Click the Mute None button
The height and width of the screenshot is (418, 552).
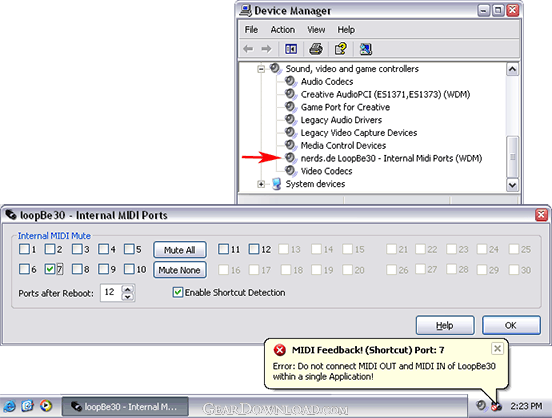[x=180, y=270]
